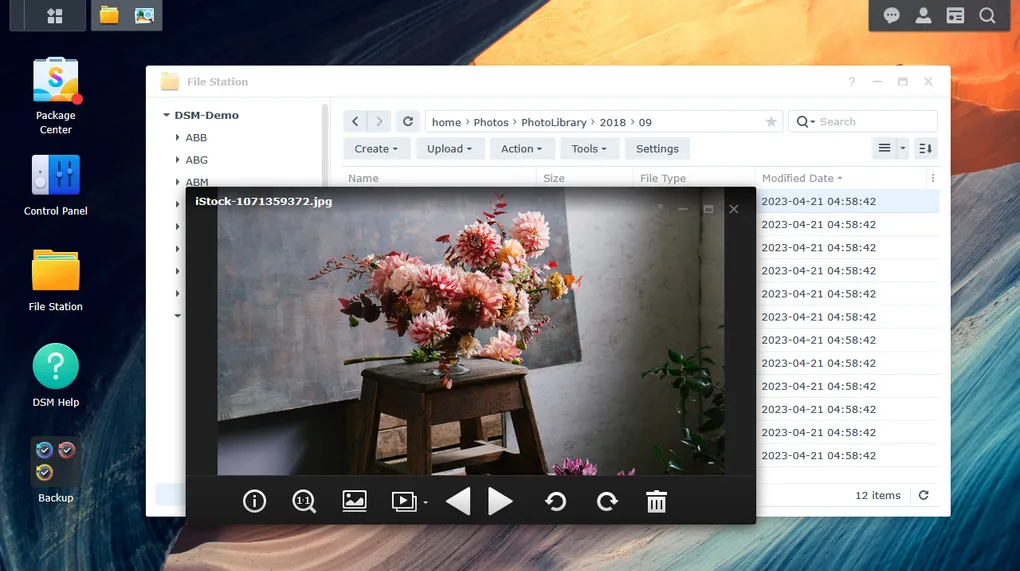Viewport: 1020px width, 571px height.
Task: Go to the previous image
Action: tap(458, 501)
